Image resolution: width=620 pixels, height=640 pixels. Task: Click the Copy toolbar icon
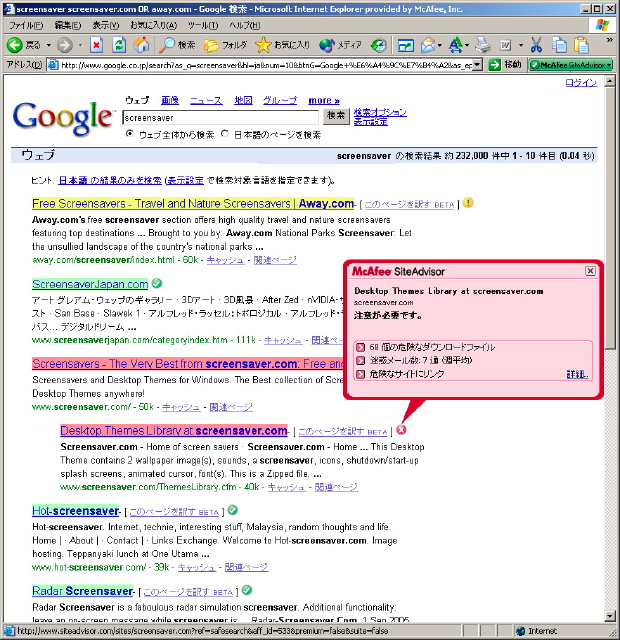[x=559, y=45]
